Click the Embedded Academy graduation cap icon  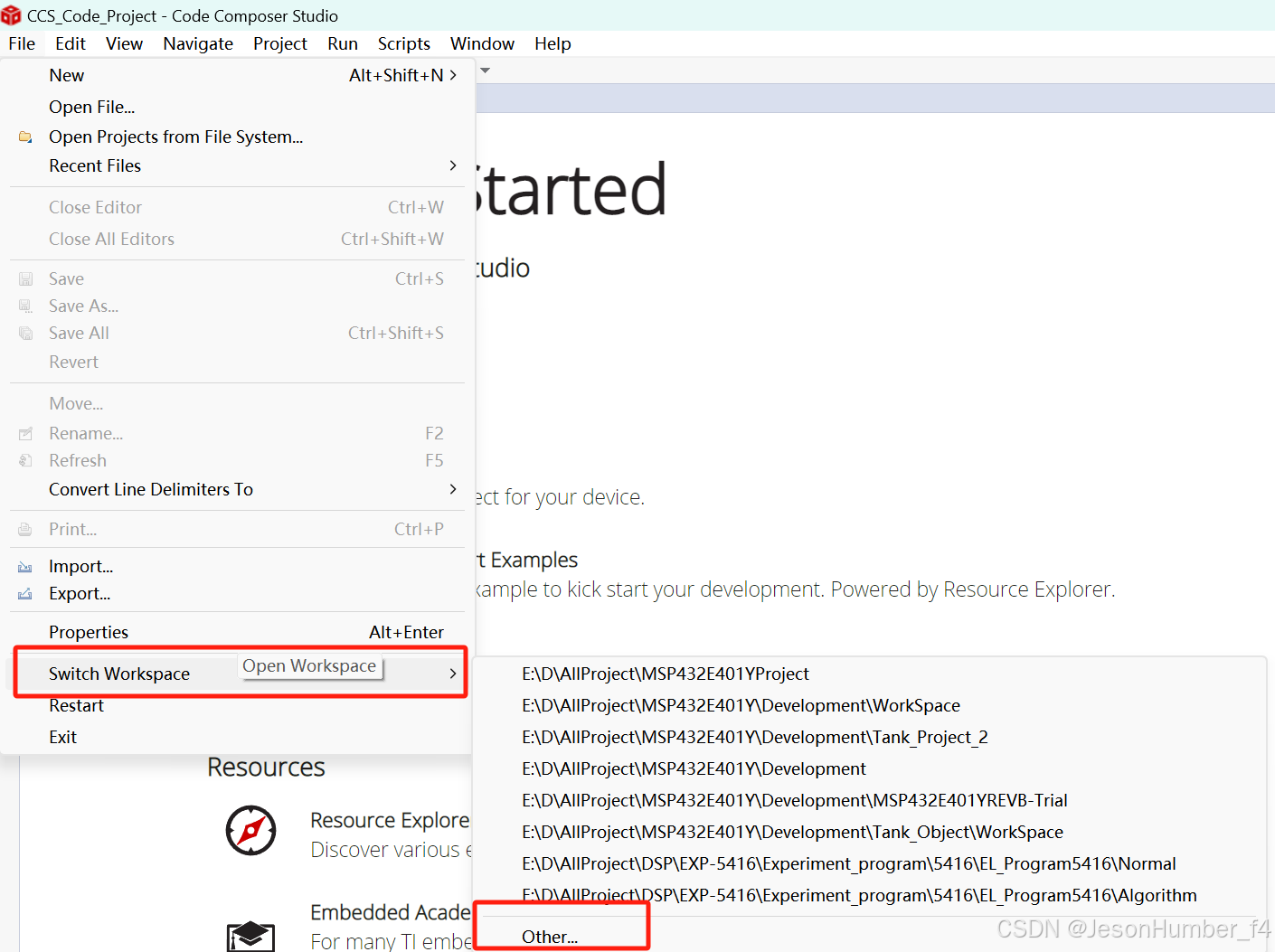pyautogui.click(x=250, y=936)
